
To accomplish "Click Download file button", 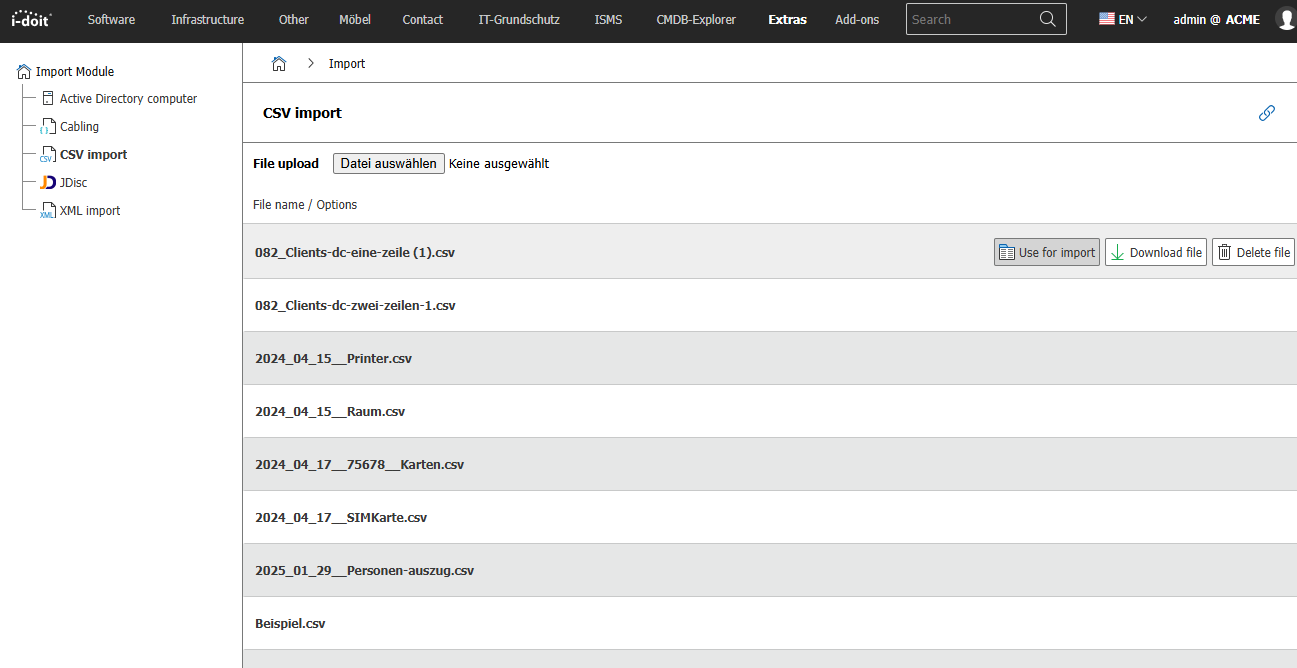I will point(1156,252).
